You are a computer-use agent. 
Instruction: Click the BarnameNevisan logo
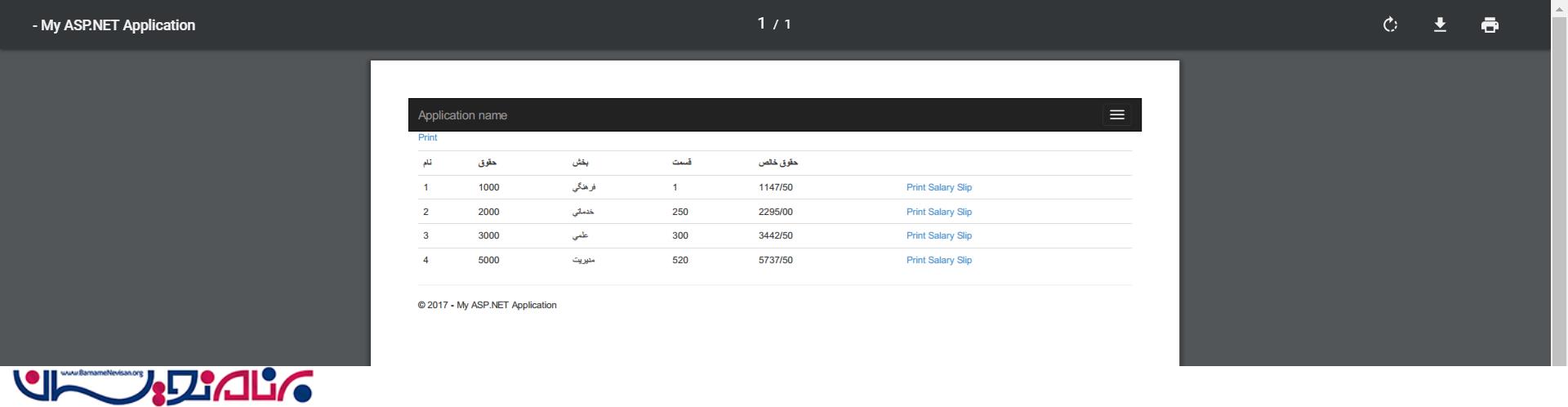(163, 387)
